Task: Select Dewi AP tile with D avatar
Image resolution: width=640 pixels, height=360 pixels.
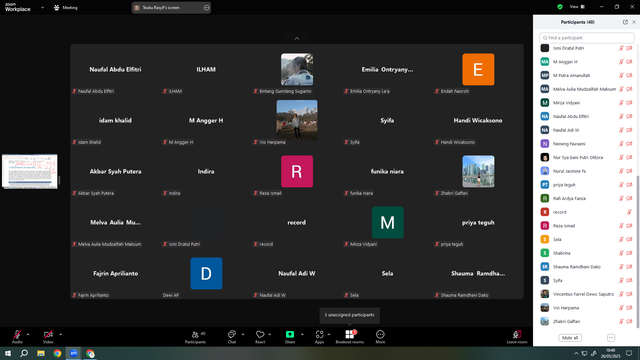Action: pos(206,273)
